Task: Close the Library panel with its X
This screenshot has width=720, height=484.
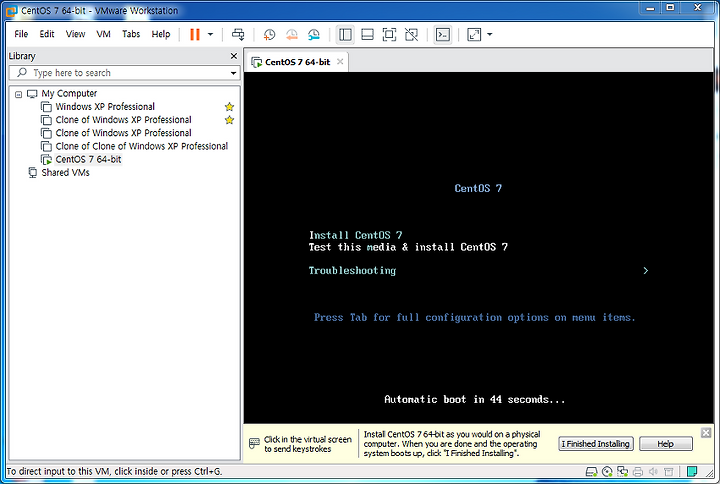Action: (x=234, y=56)
